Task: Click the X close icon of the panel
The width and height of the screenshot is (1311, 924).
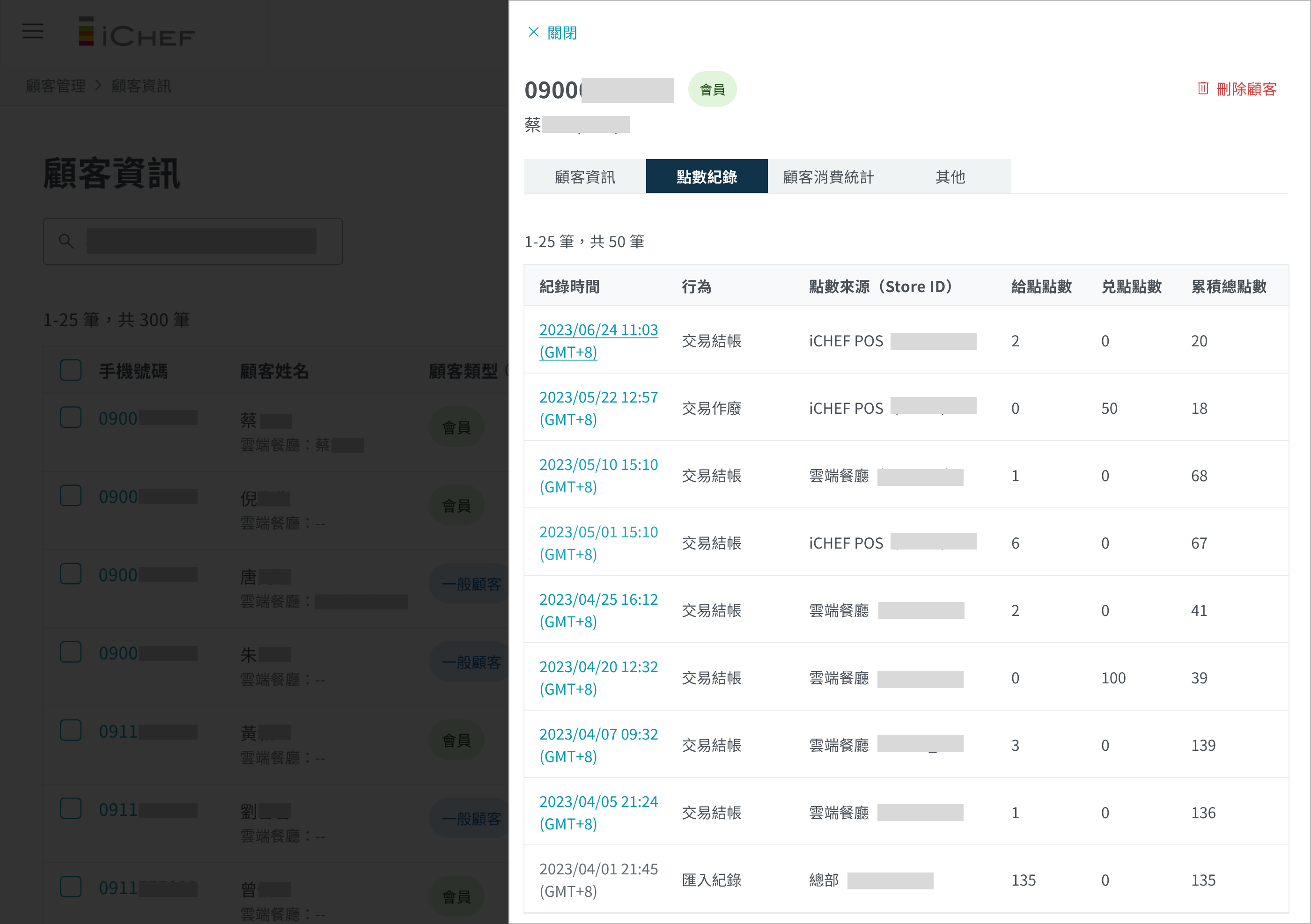Action: [533, 32]
